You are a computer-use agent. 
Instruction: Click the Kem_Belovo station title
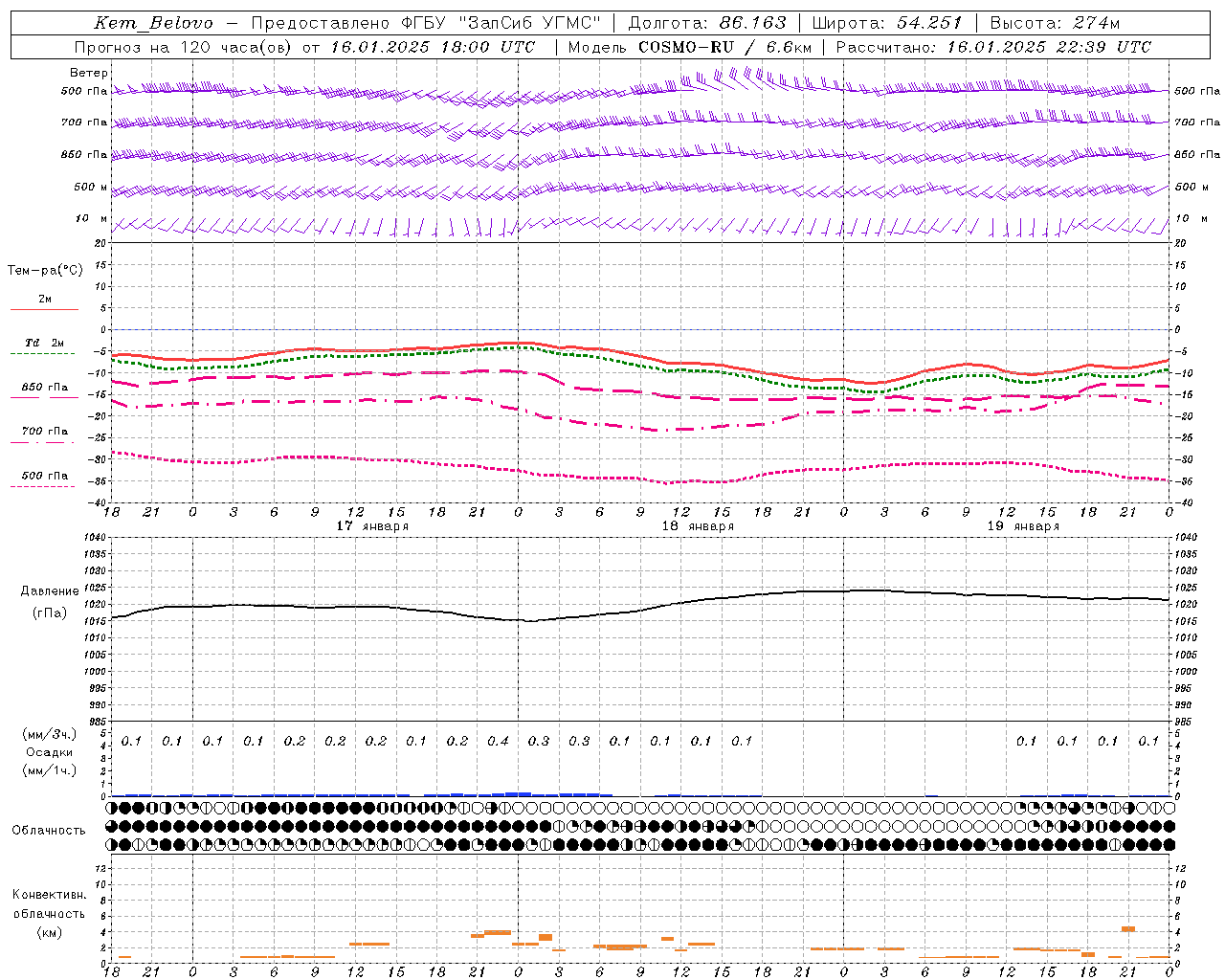pos(154,23)
